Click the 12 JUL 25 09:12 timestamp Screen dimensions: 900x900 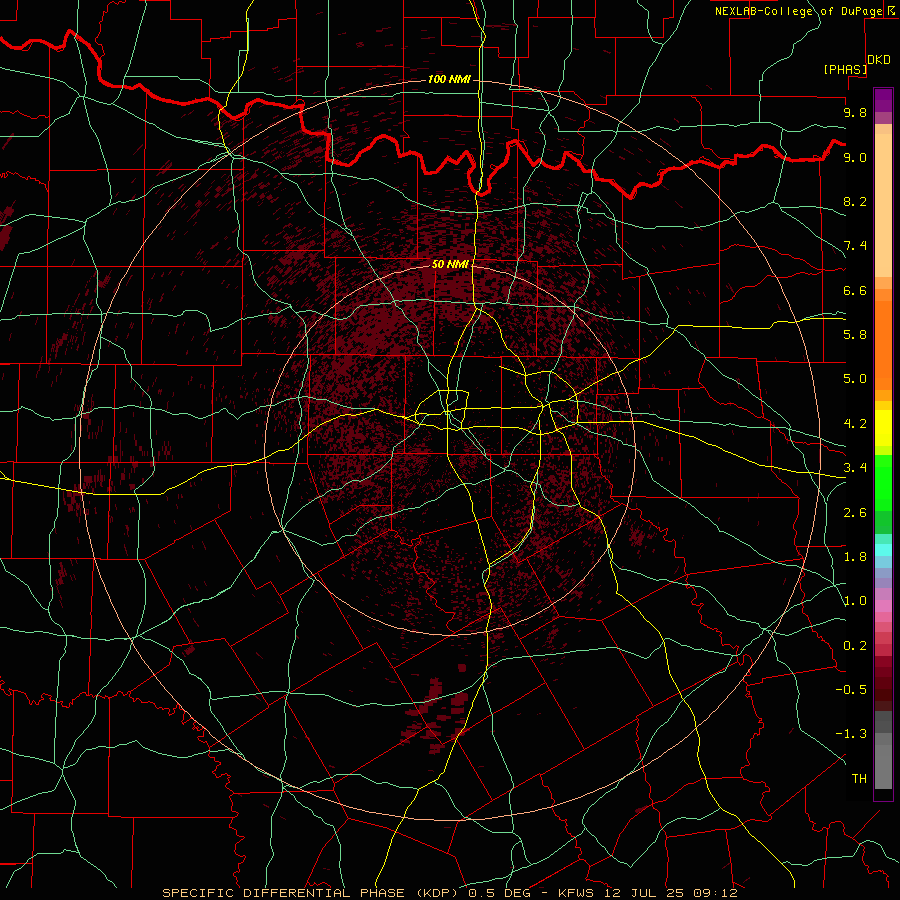(670, 893)
